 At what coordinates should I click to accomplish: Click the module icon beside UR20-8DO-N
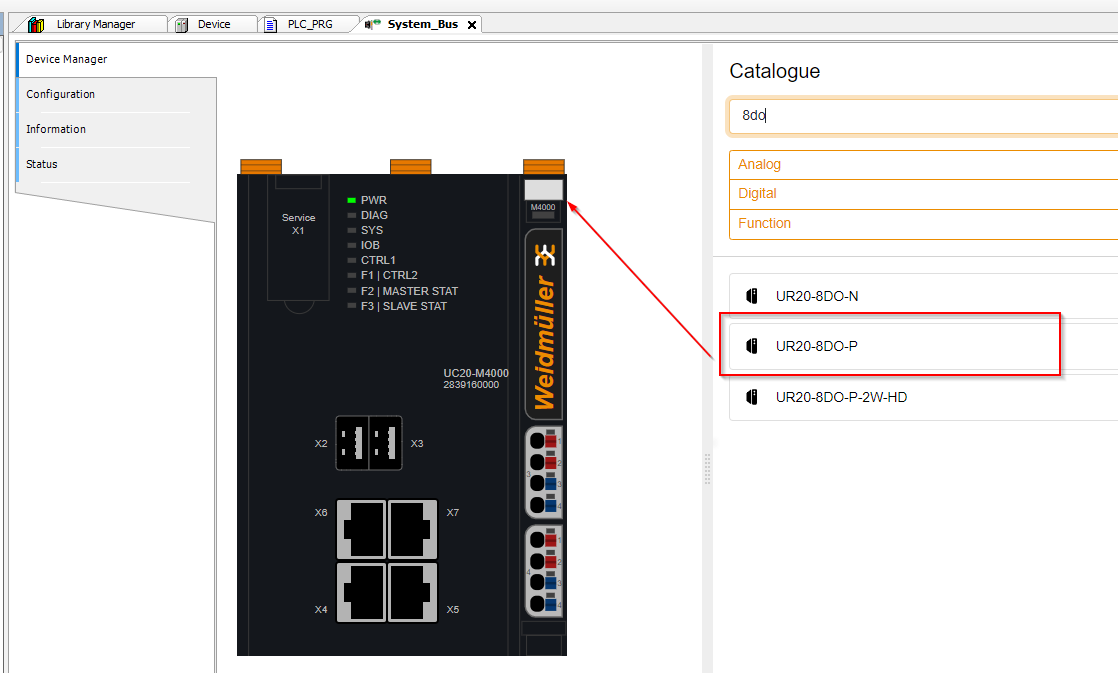pyautogui.click(x=752, y=296)
